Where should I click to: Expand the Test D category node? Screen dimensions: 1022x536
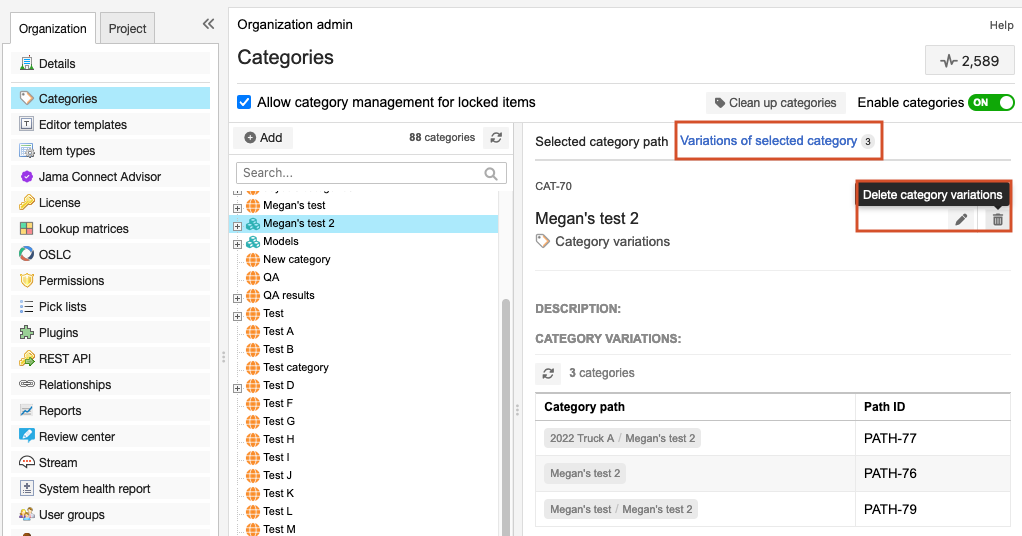pyautogui.click(x=238, y=386)
